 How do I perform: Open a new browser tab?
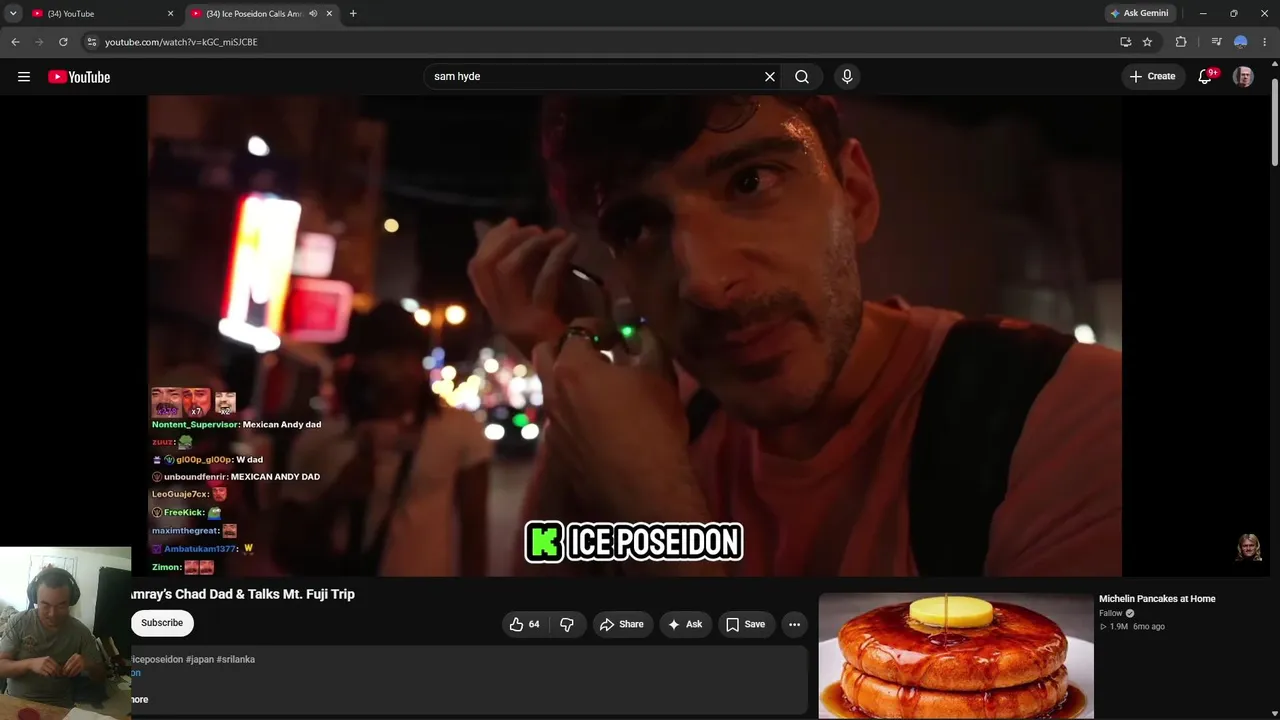coord(353,14)
